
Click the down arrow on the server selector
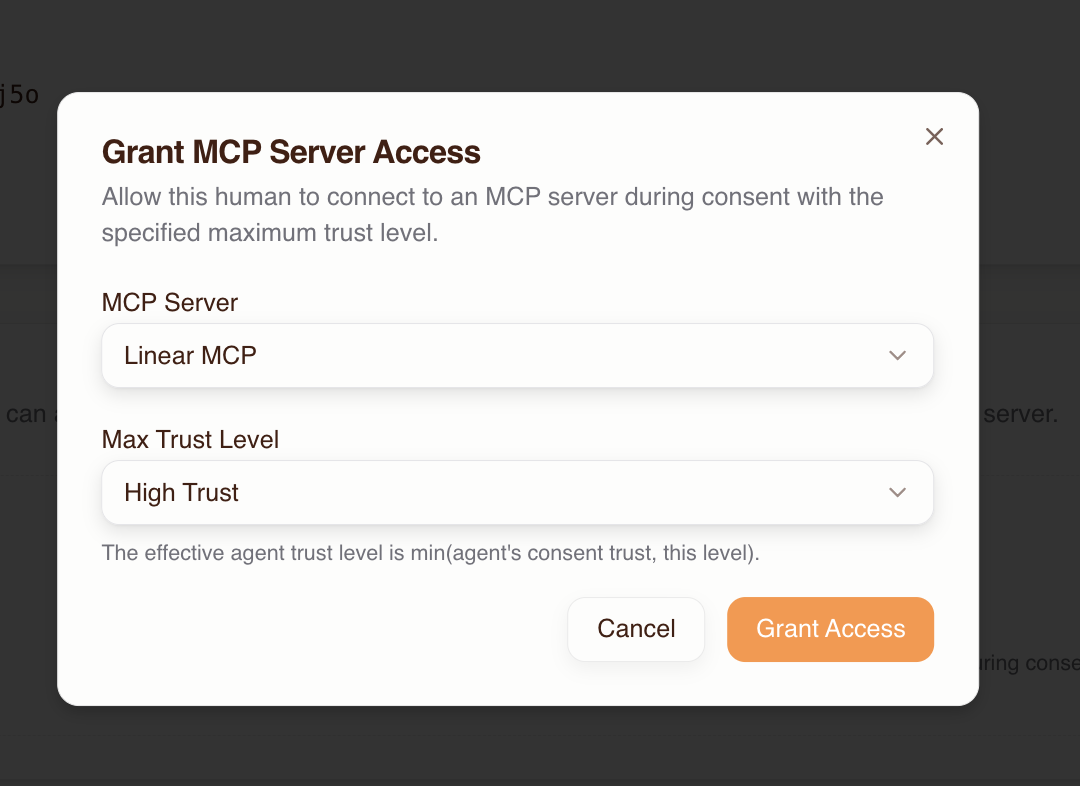(x=897, y=355)
